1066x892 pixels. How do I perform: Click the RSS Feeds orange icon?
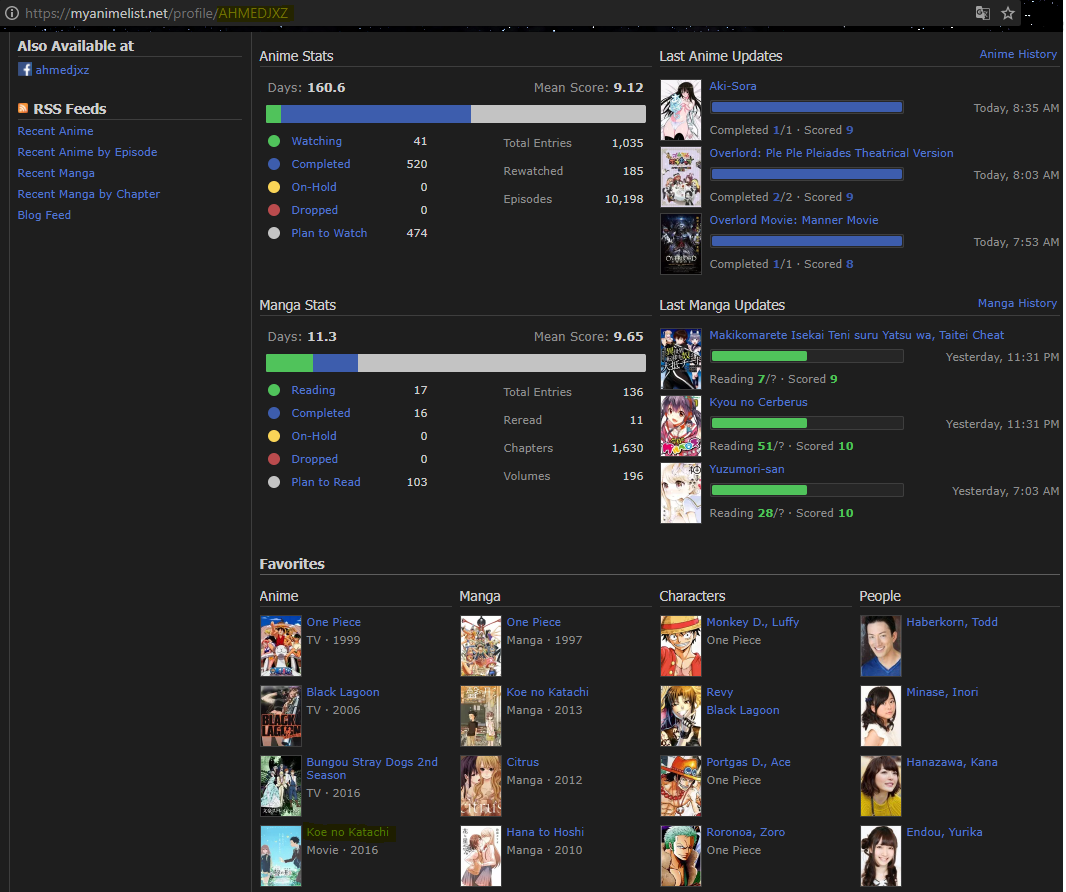pos(23,108)
